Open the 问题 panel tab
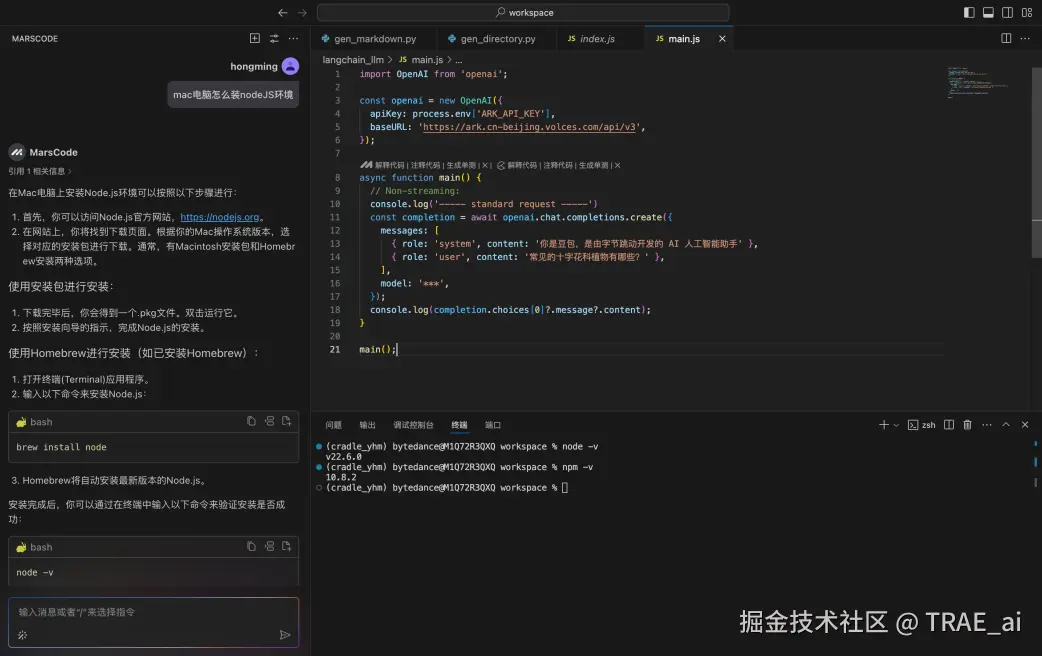Screen dimensions: 1042x656 [x=334, y=425]
